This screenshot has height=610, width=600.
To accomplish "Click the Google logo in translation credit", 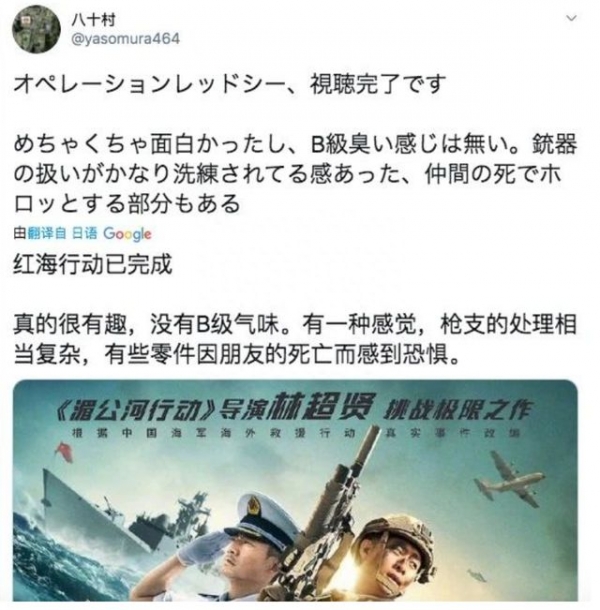I will tap(127, 234).
